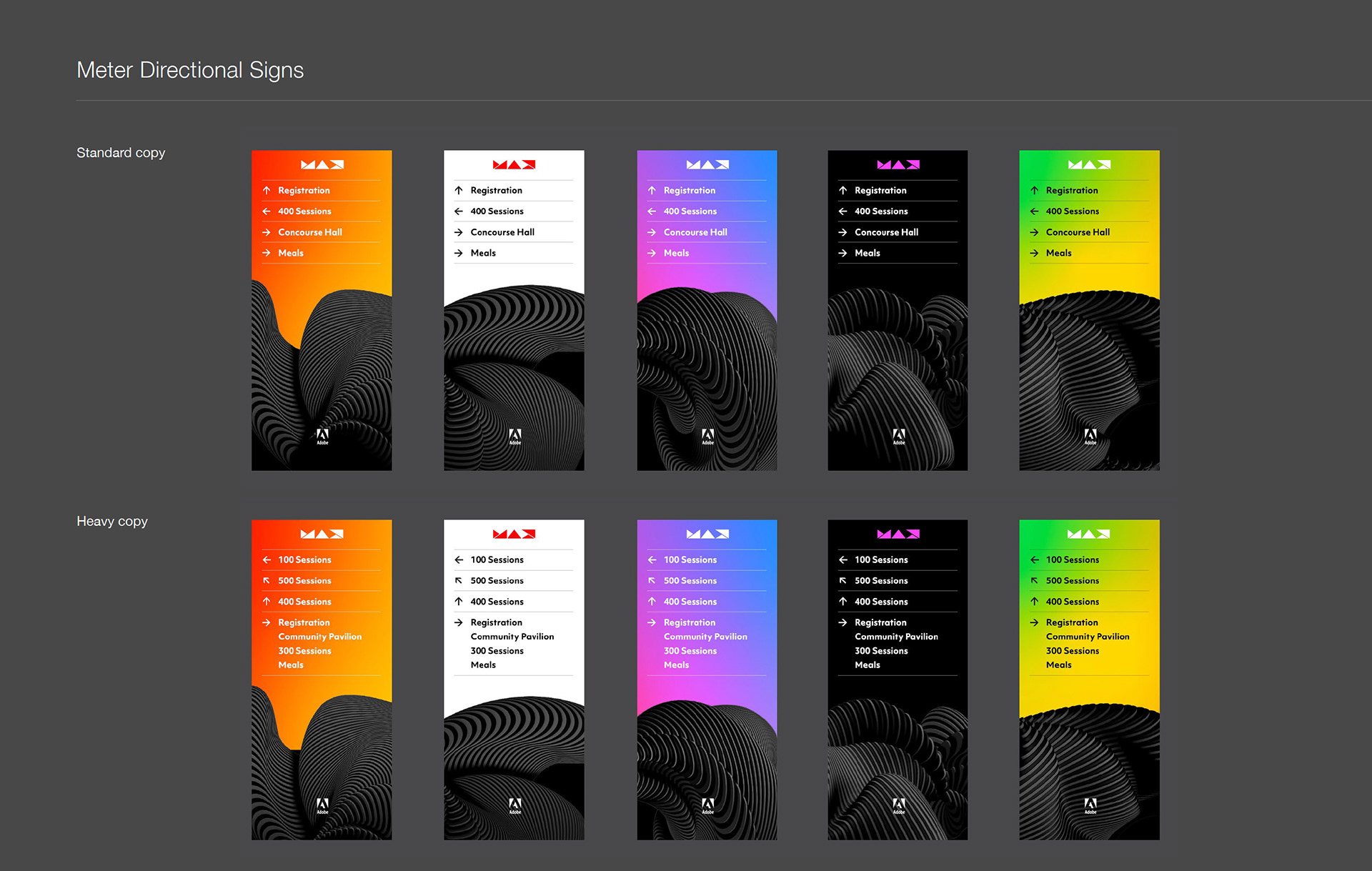Click 'Community Pavilion' text on the green Heavy copy sign
Image resolution: width=1372 pixels, height=871 pixels.
[1088, 637]
